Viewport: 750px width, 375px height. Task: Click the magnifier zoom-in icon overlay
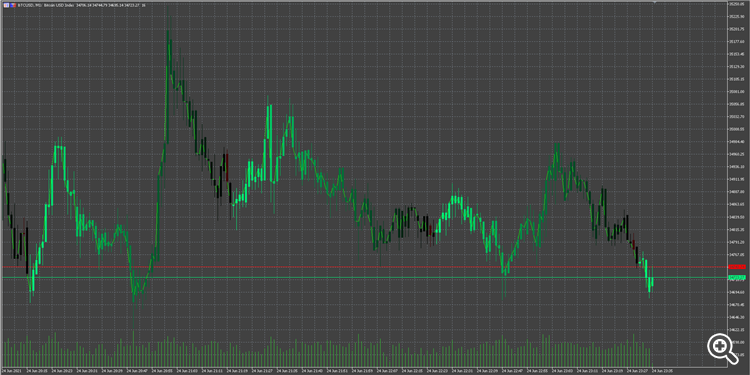pos(721,346)
